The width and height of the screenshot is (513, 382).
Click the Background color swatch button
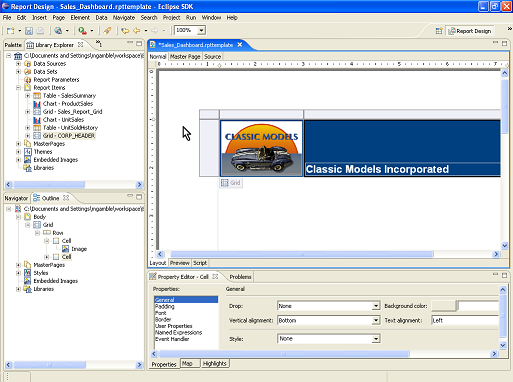point(443,306)
